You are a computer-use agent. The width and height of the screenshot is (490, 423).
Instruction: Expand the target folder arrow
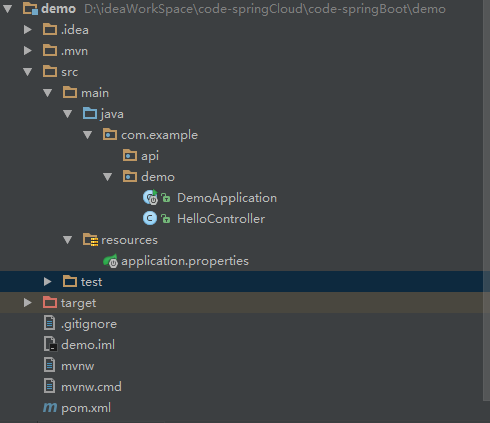pyautogui.click(x=28, y=303)
